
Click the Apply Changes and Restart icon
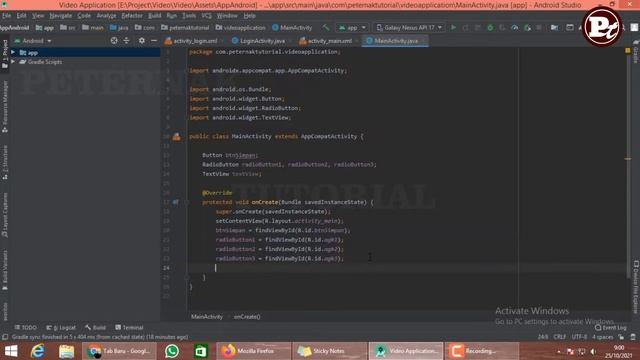click(x=465, y=27)
